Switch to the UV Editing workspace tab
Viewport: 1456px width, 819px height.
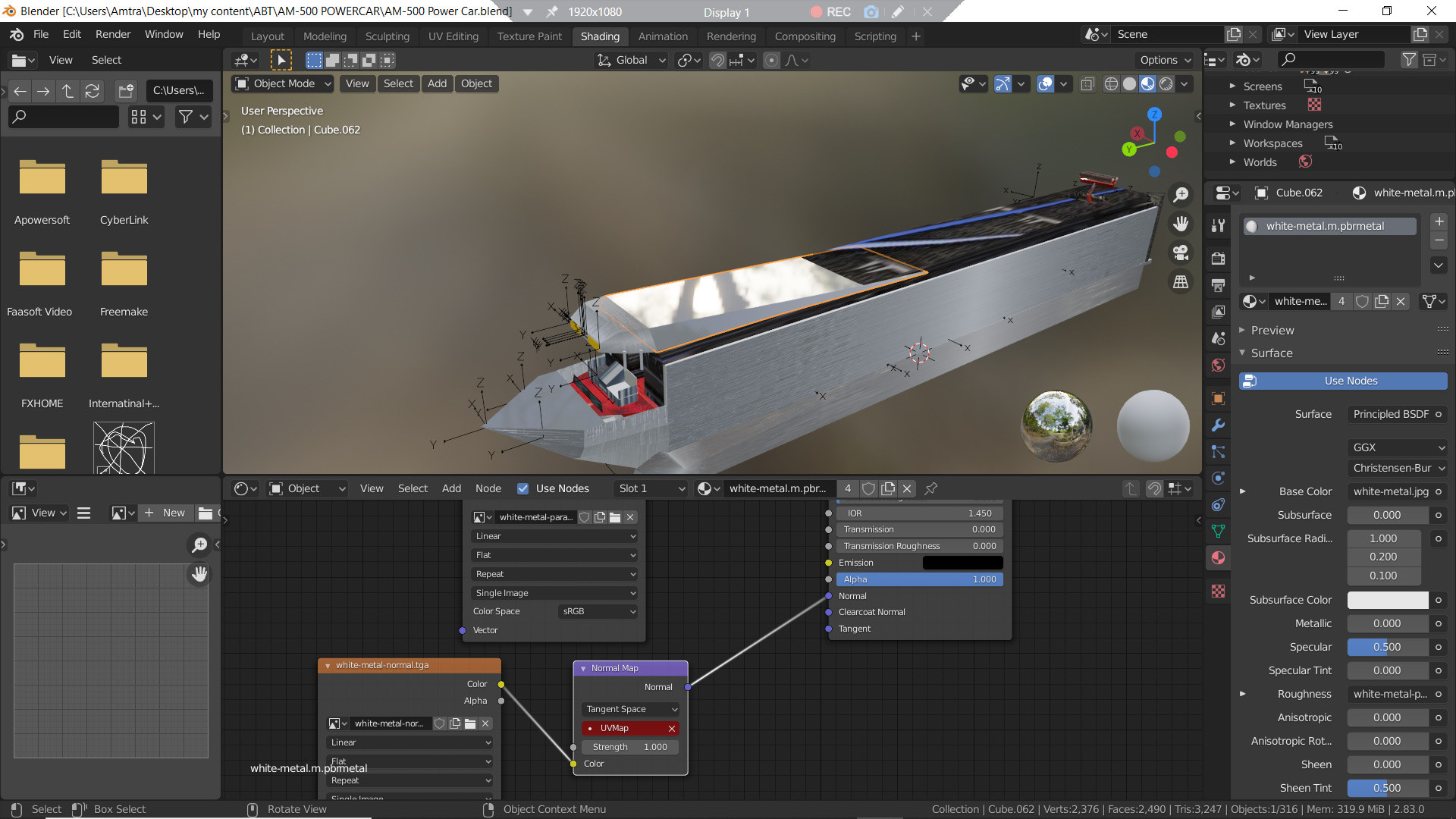point(453,36)
